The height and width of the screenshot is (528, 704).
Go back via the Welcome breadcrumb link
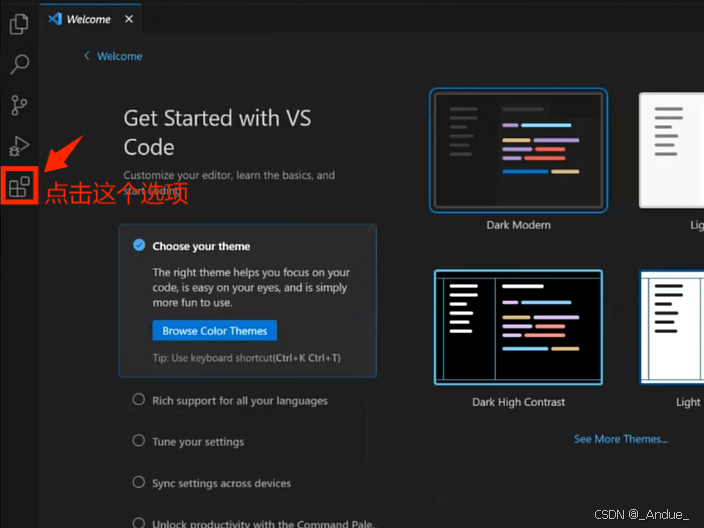coord(119,56)
